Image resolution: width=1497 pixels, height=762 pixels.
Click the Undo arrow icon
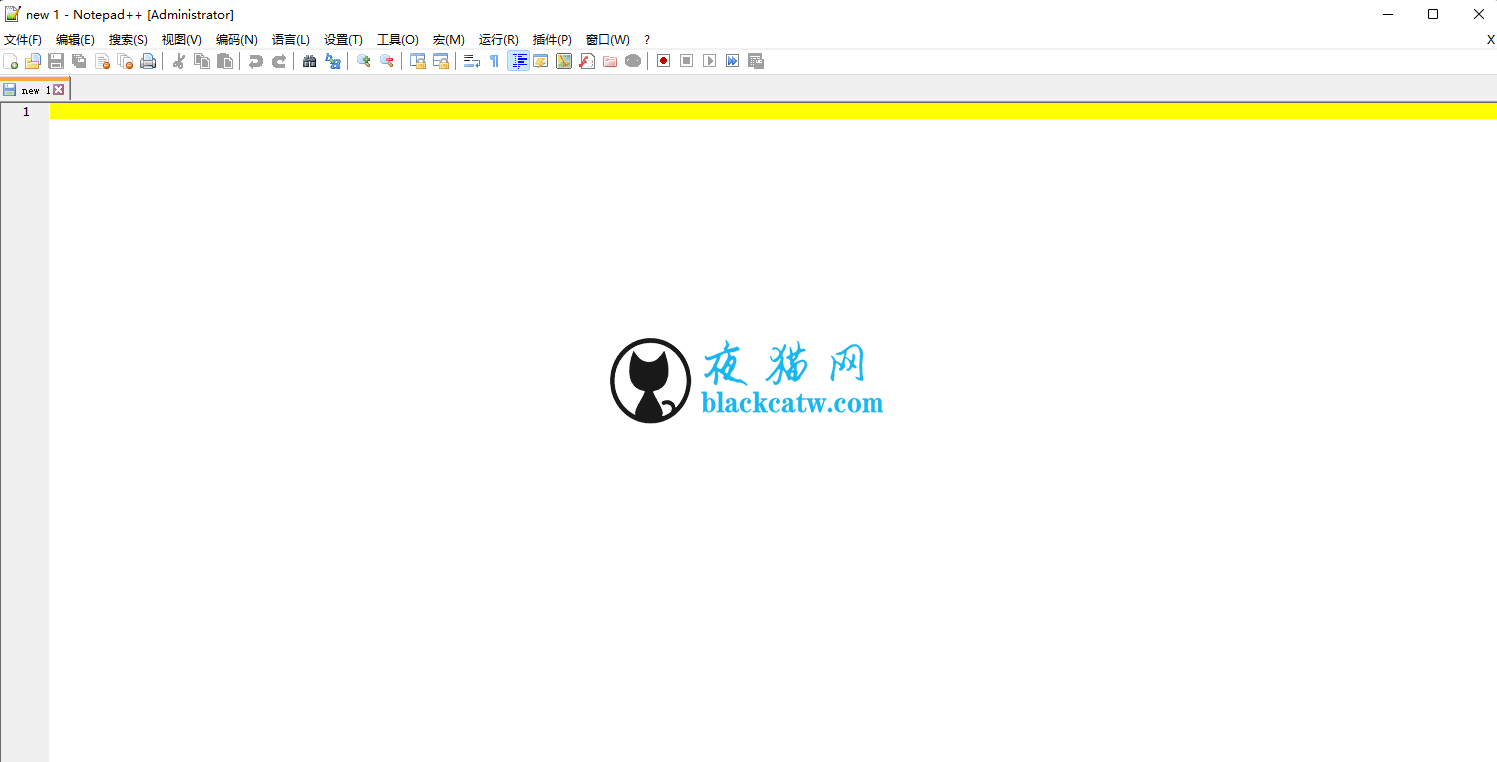click(x=256, y=61)
